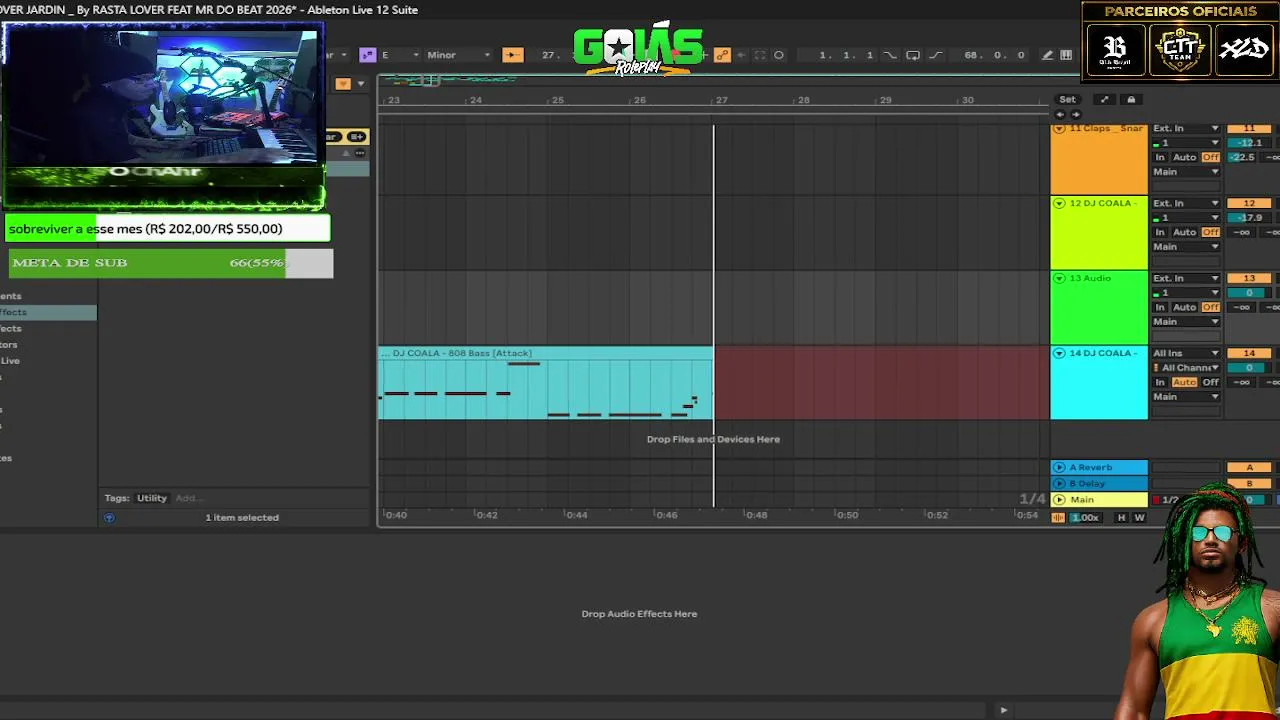Set track 11 monitor to In
Image resolution: width=1280 pixels, height=720 pixels.
pyautogui.click(x=1160, y=157)
